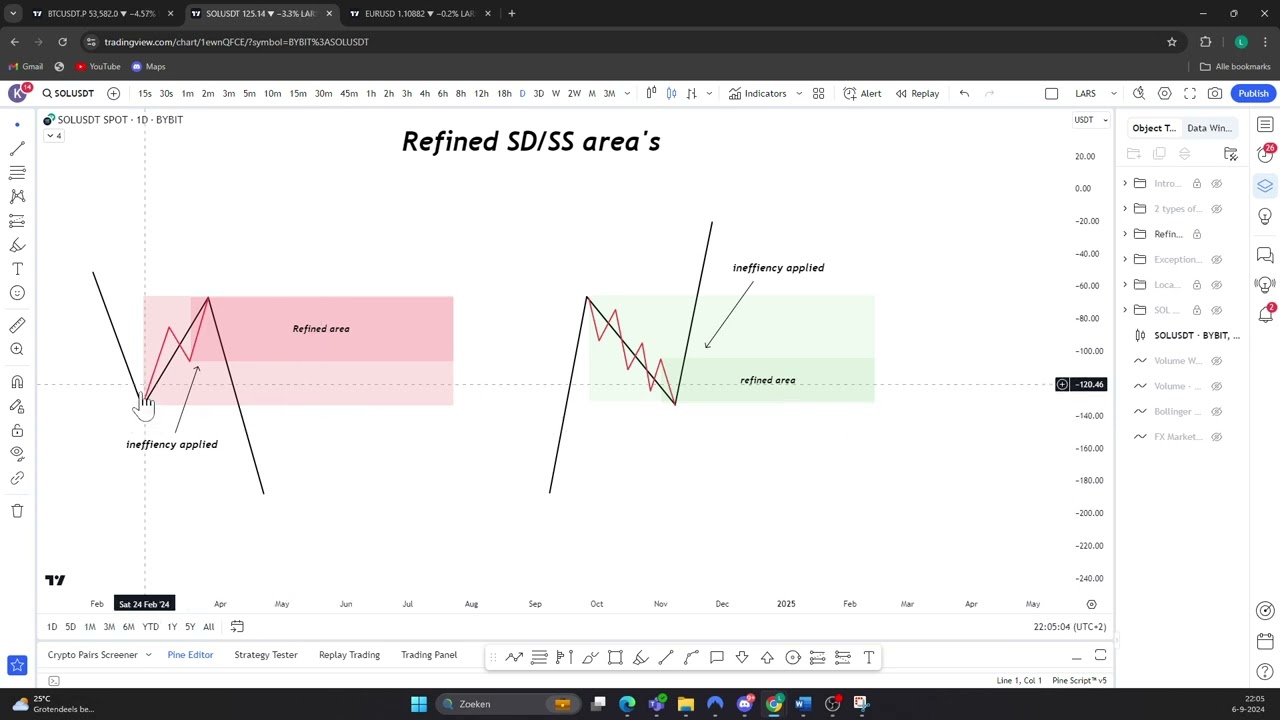Screen dimensions: 1280x720
Task: Unlock the Refin... folder lock icon
Action: pyautogui.click(x=1196, y=234)
